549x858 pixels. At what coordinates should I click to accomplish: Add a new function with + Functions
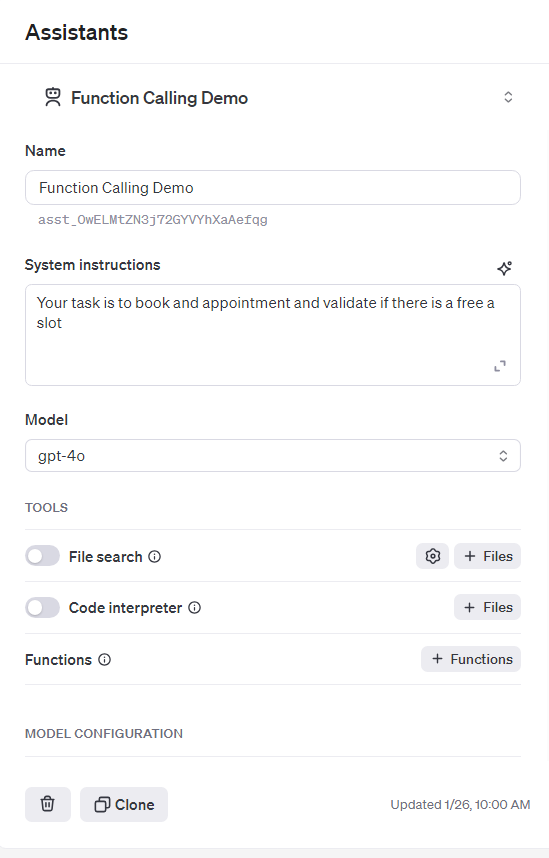(x=471, y=659)
